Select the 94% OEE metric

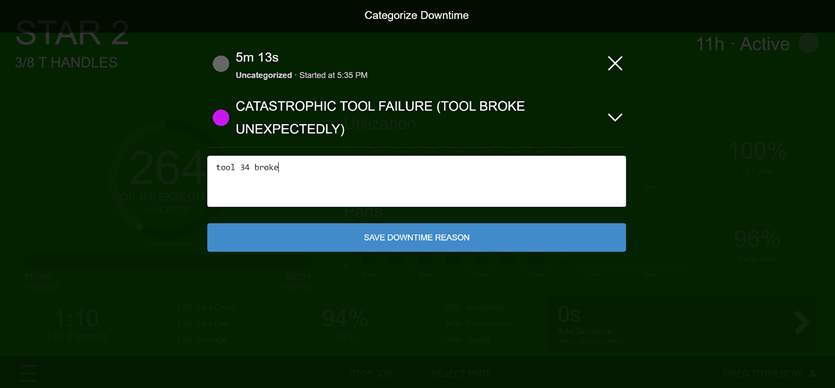pyautogui.click(x=345, y=324)
